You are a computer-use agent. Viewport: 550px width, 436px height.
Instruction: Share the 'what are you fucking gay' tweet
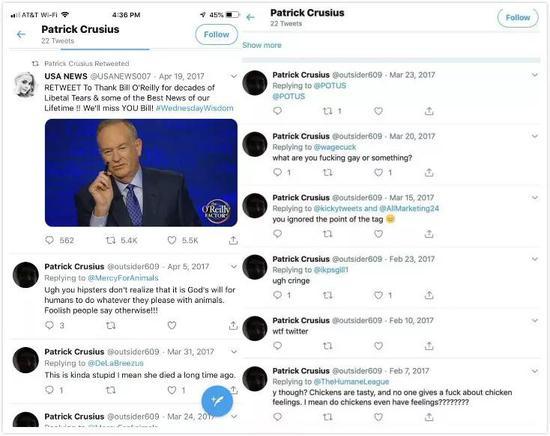tap(429, 173)
